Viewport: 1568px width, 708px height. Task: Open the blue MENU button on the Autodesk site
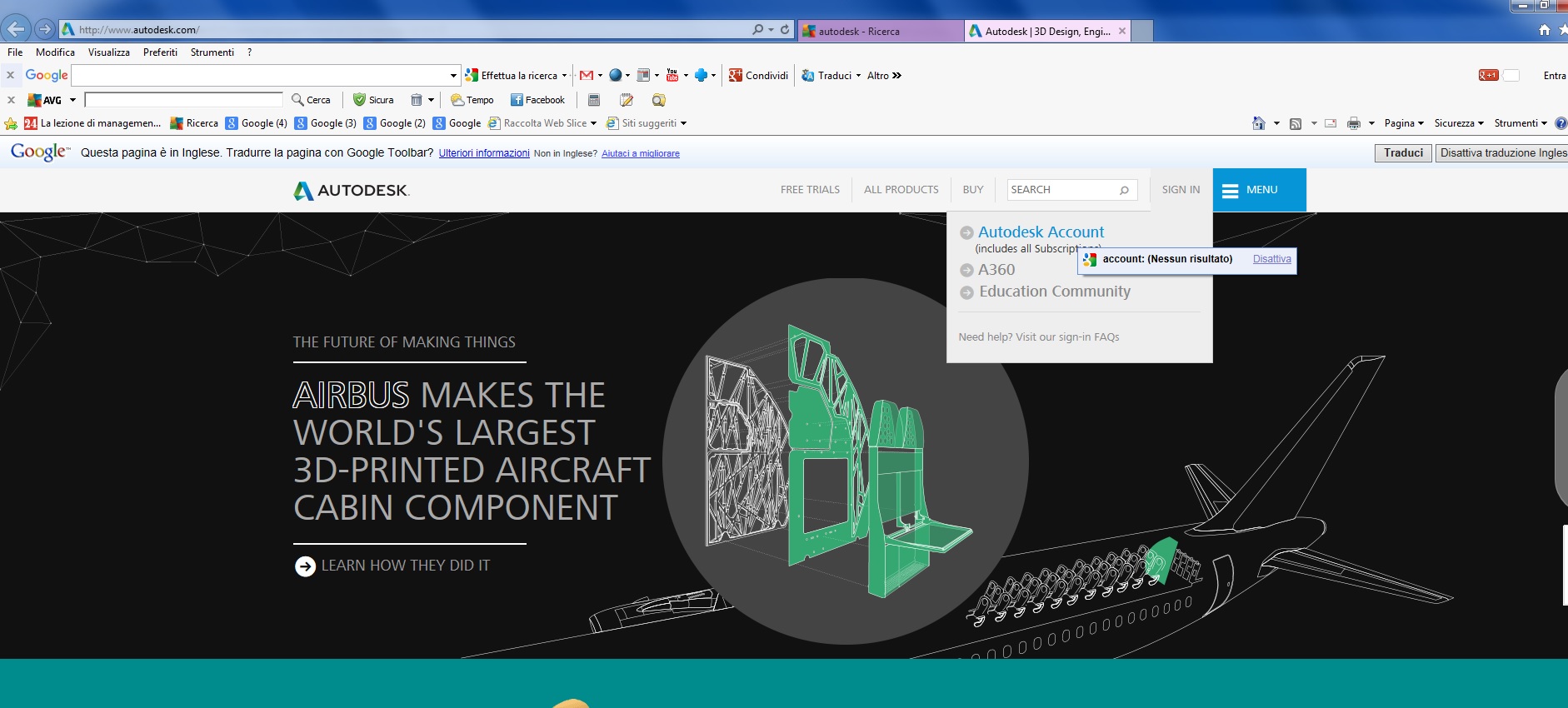point(1259,190)
